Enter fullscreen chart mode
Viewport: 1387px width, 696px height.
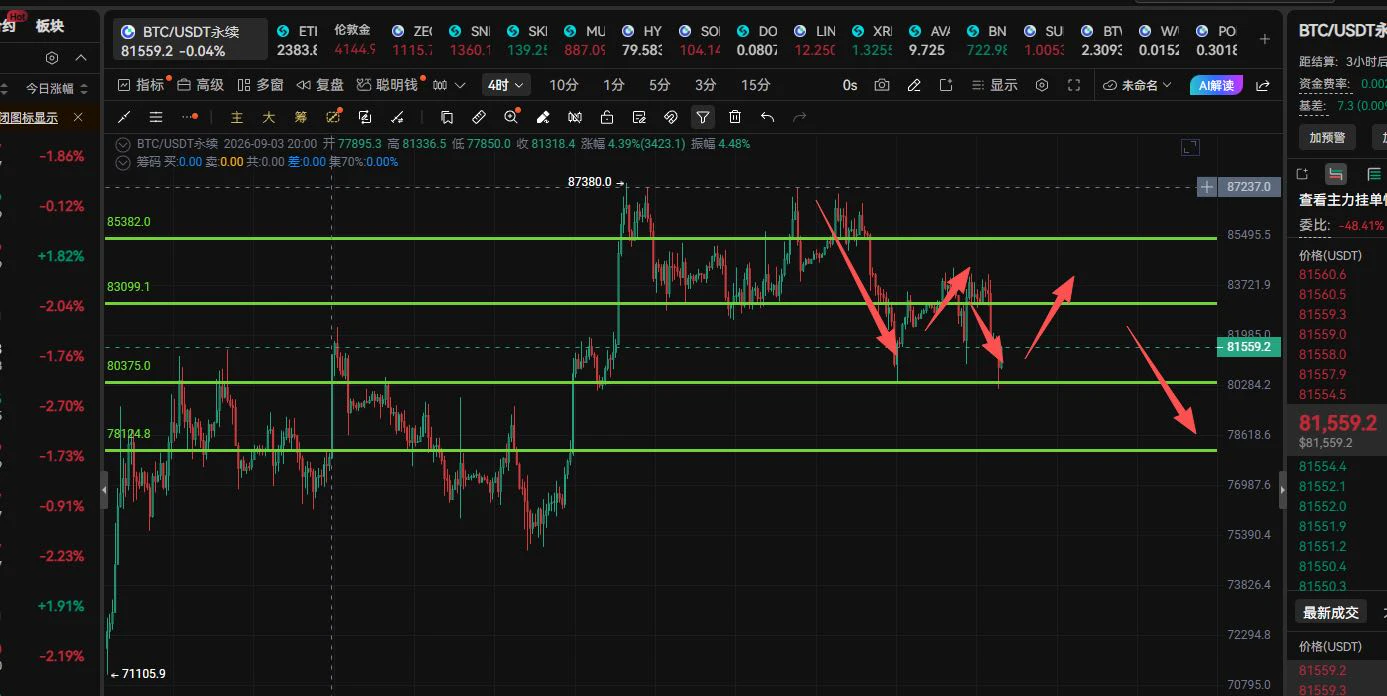tap(1074, 85)
